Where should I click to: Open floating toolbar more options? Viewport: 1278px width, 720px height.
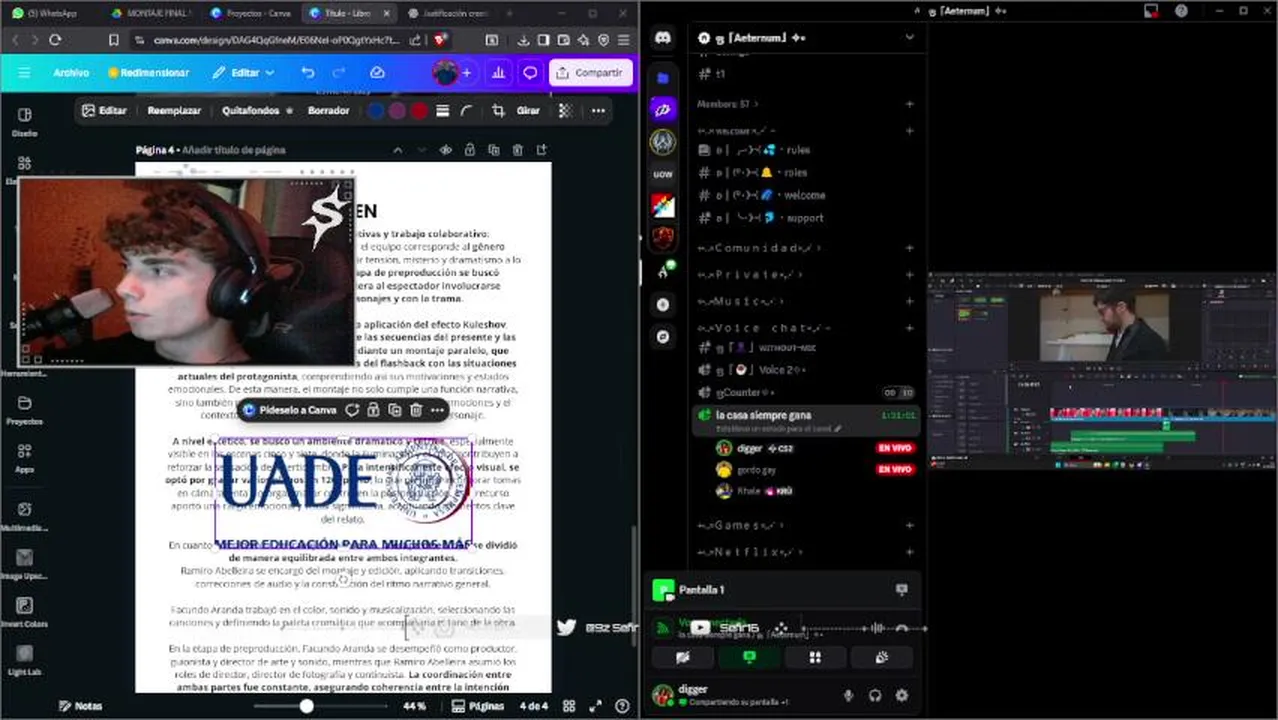[x=438, y=410]
